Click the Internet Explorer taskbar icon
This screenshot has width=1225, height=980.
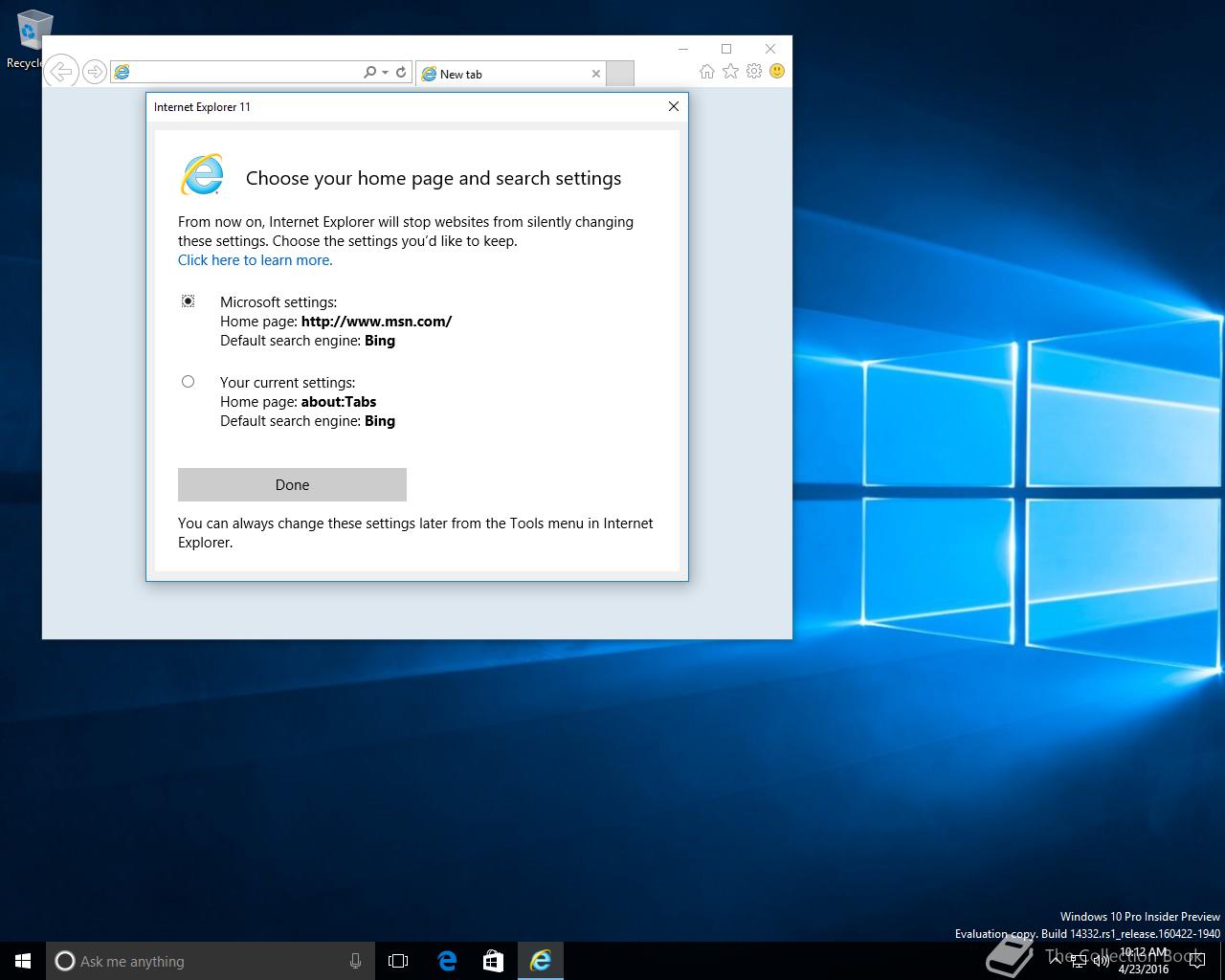pyautogui.click(x=541, y=961)
